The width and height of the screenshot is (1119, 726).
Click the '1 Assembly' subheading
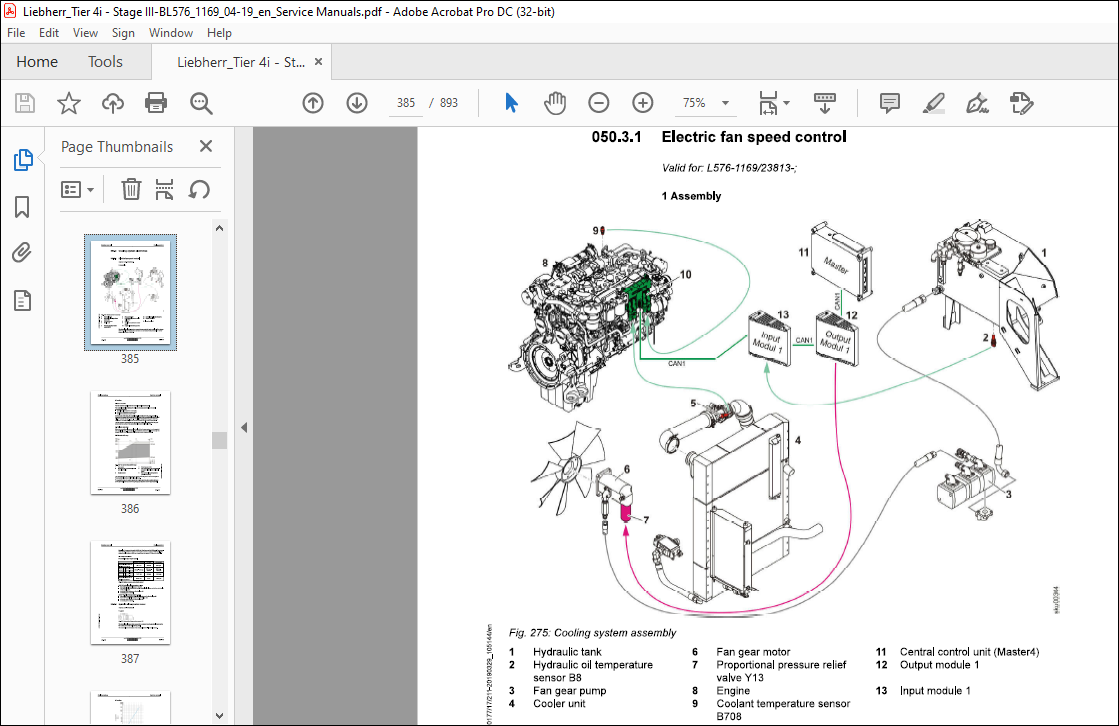tap(691, 196)
